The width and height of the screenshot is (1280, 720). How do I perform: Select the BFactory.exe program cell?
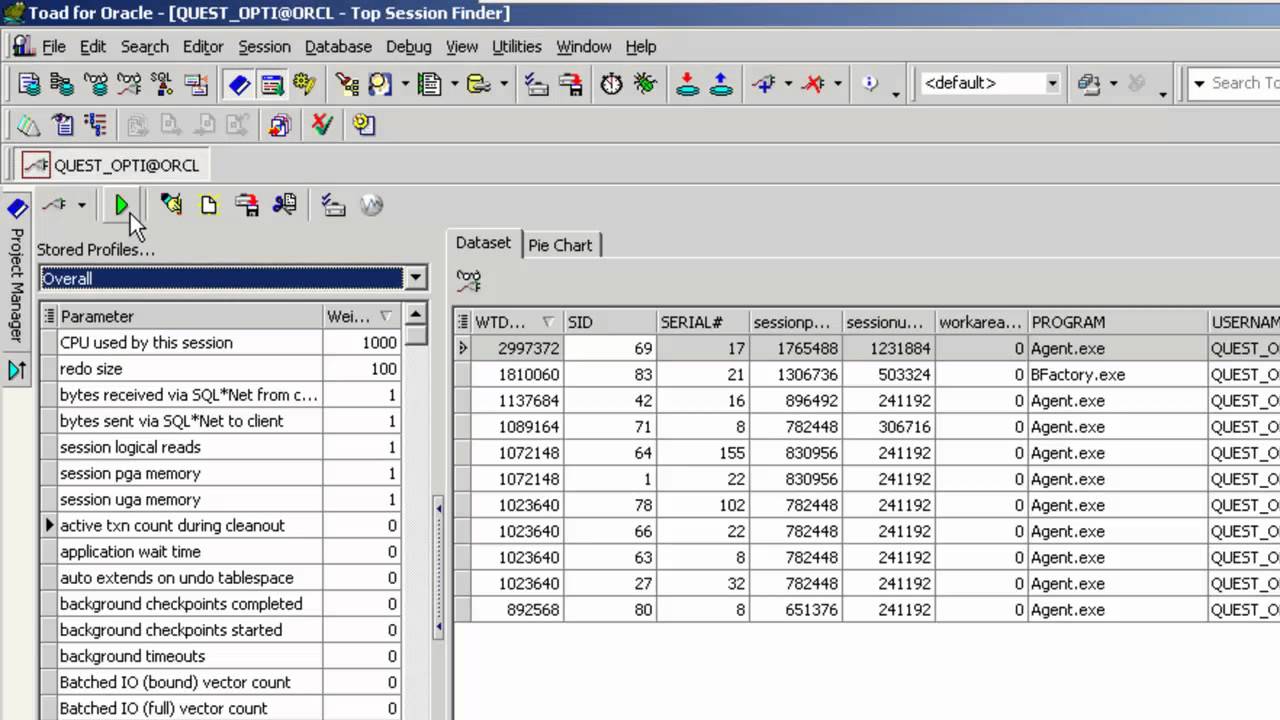(1117, 374)
